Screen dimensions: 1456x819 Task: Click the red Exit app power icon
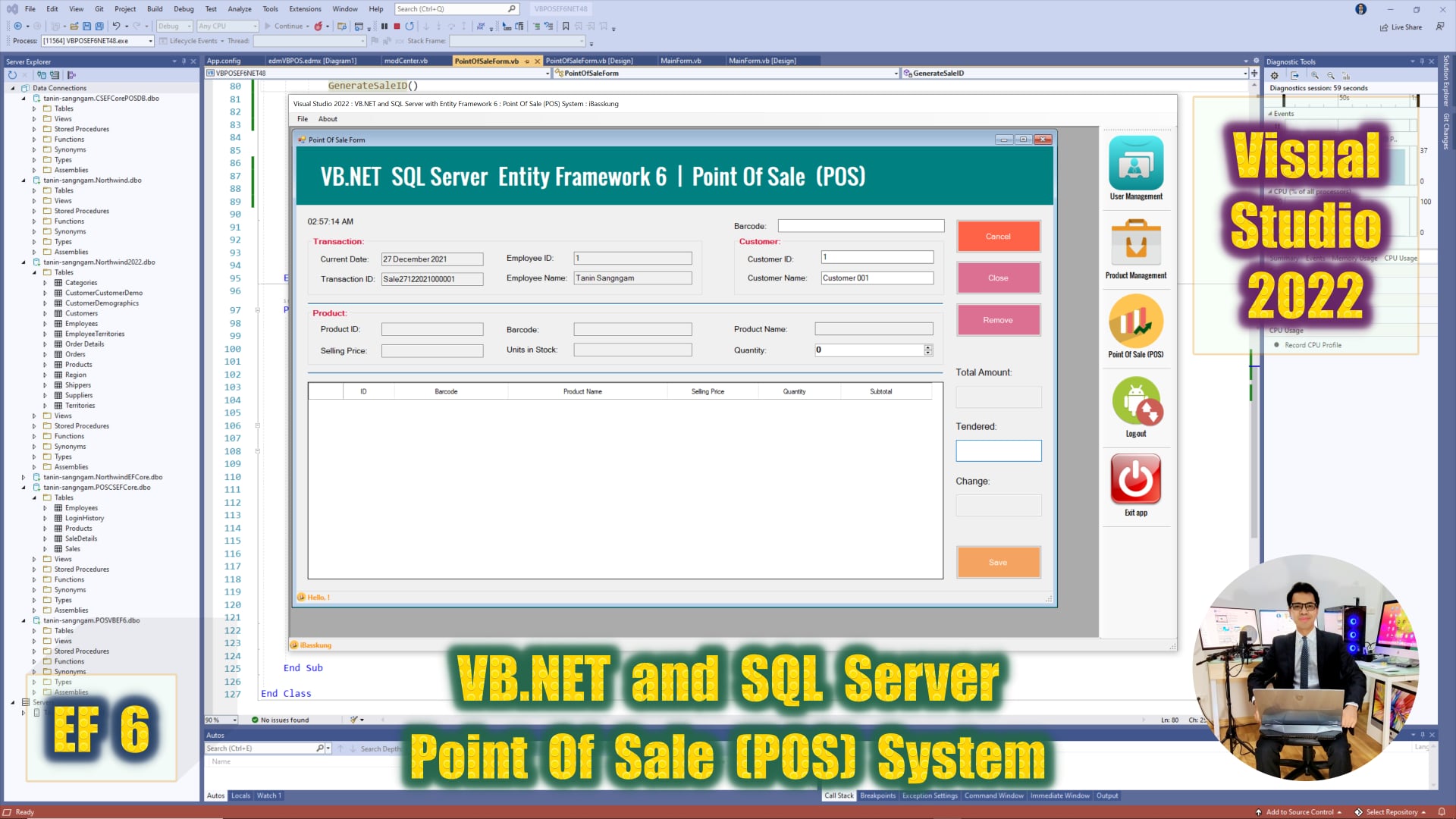[x=1136, y=479]
